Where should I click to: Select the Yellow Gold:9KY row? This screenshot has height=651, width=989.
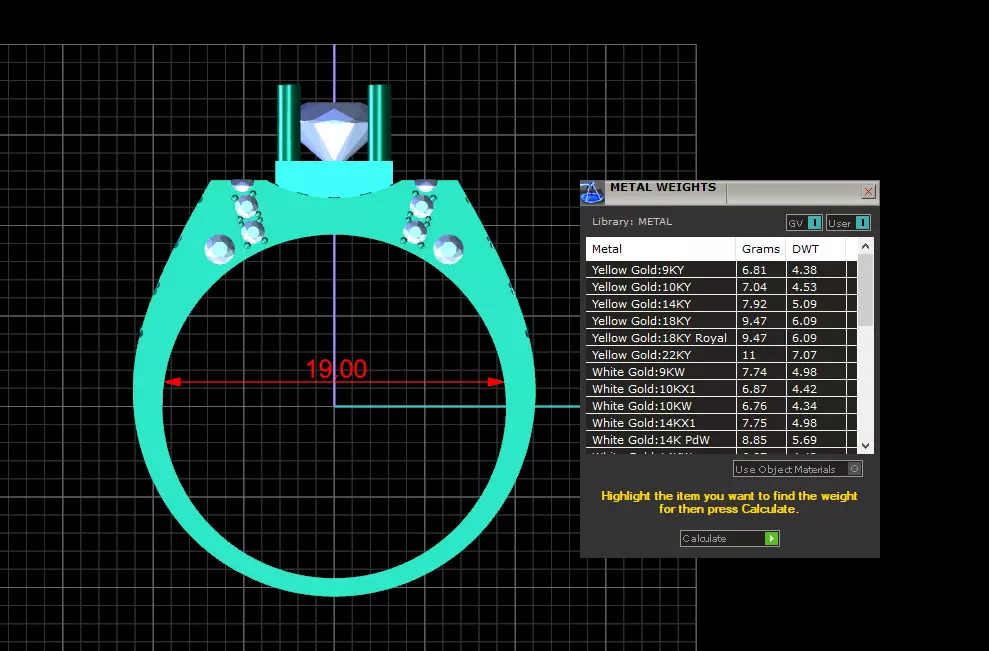click(721, 269)
